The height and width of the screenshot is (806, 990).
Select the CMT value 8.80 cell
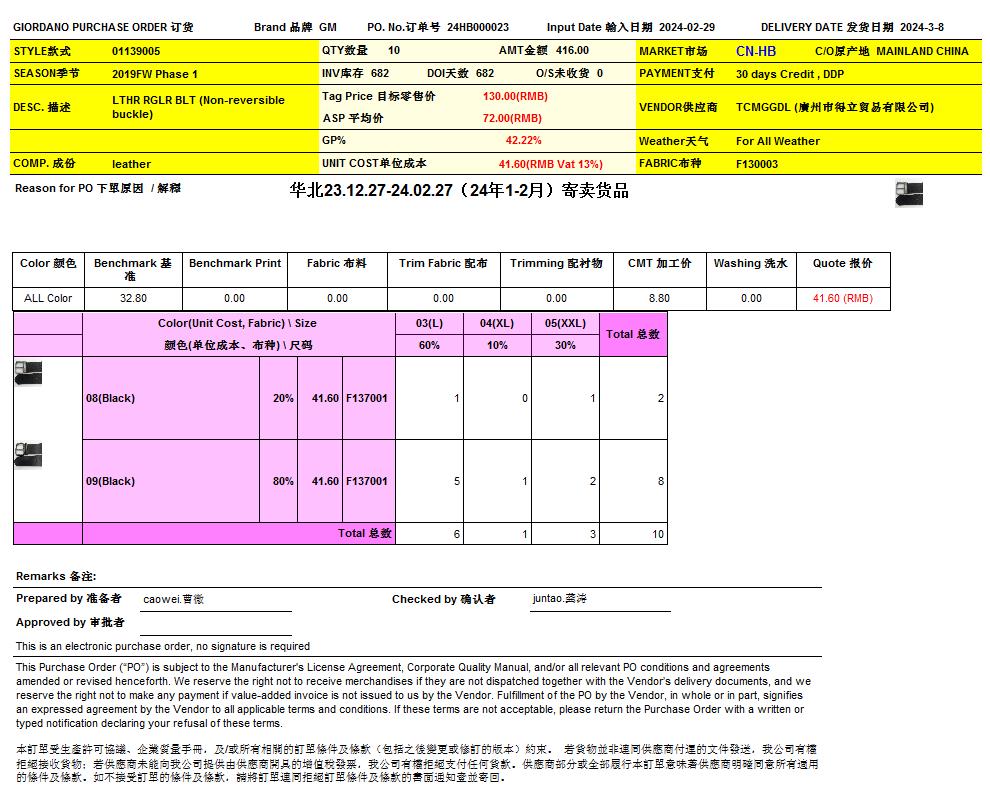(x=659, y=298)
